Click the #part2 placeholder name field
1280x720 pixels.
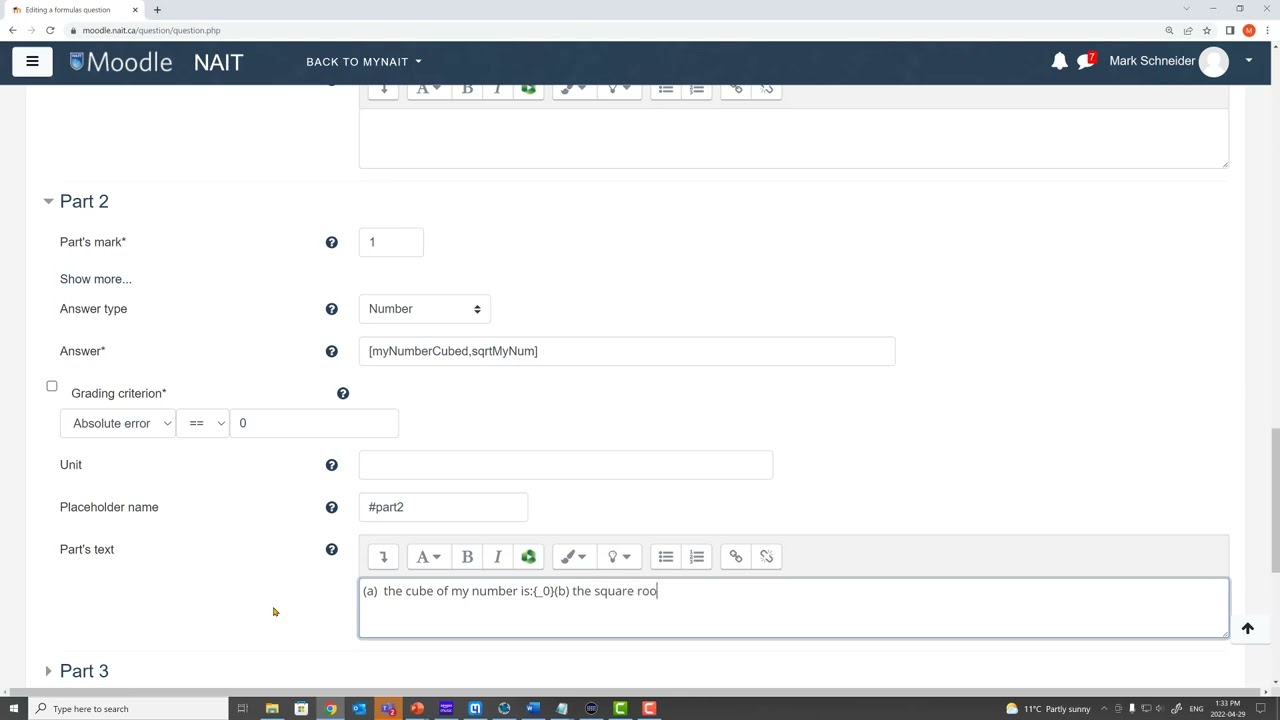coord(443,507)
